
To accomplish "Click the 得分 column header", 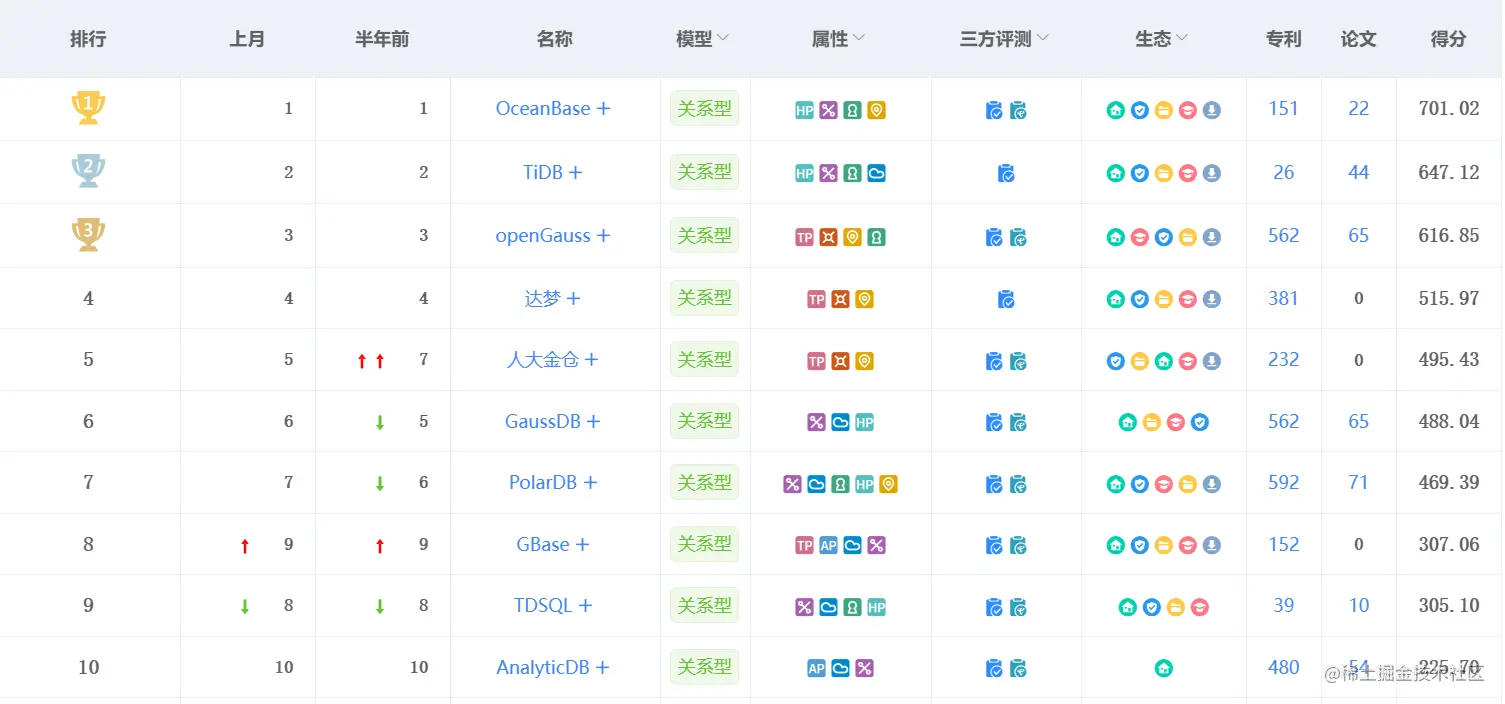I will point(1449,39).
